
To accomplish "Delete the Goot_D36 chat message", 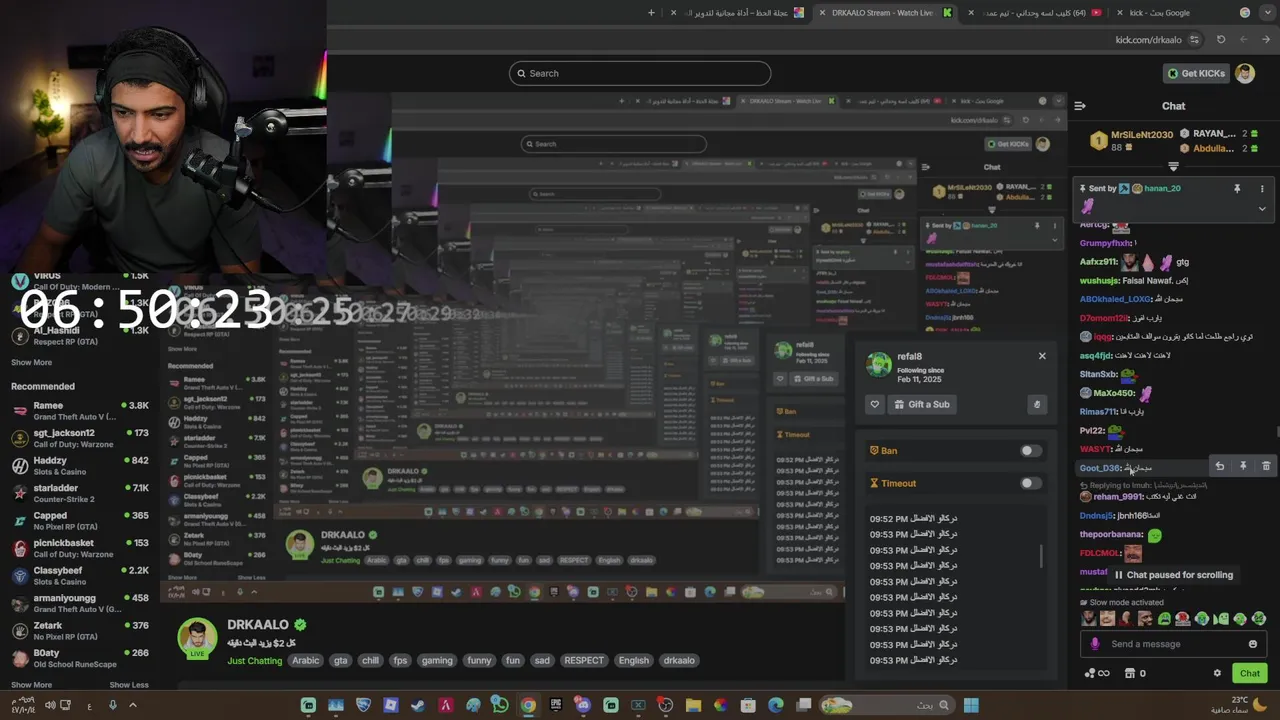I will point(1266,466).
